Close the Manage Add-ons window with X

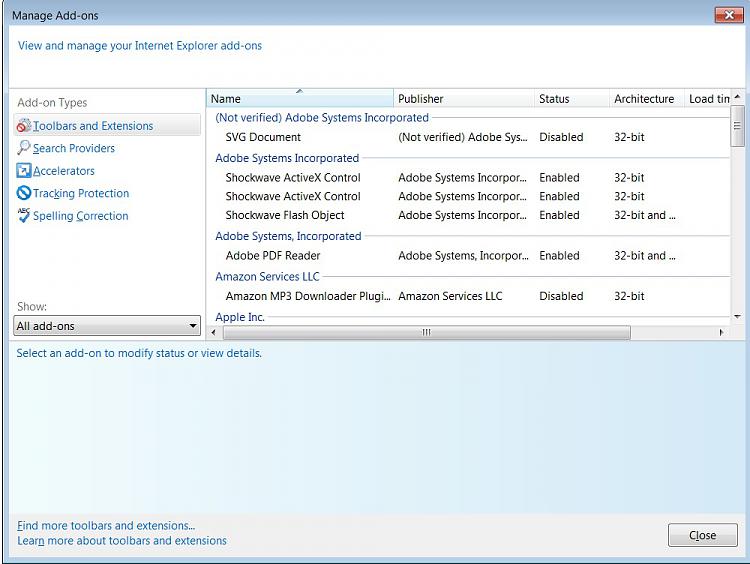click(x=729, y=15)
